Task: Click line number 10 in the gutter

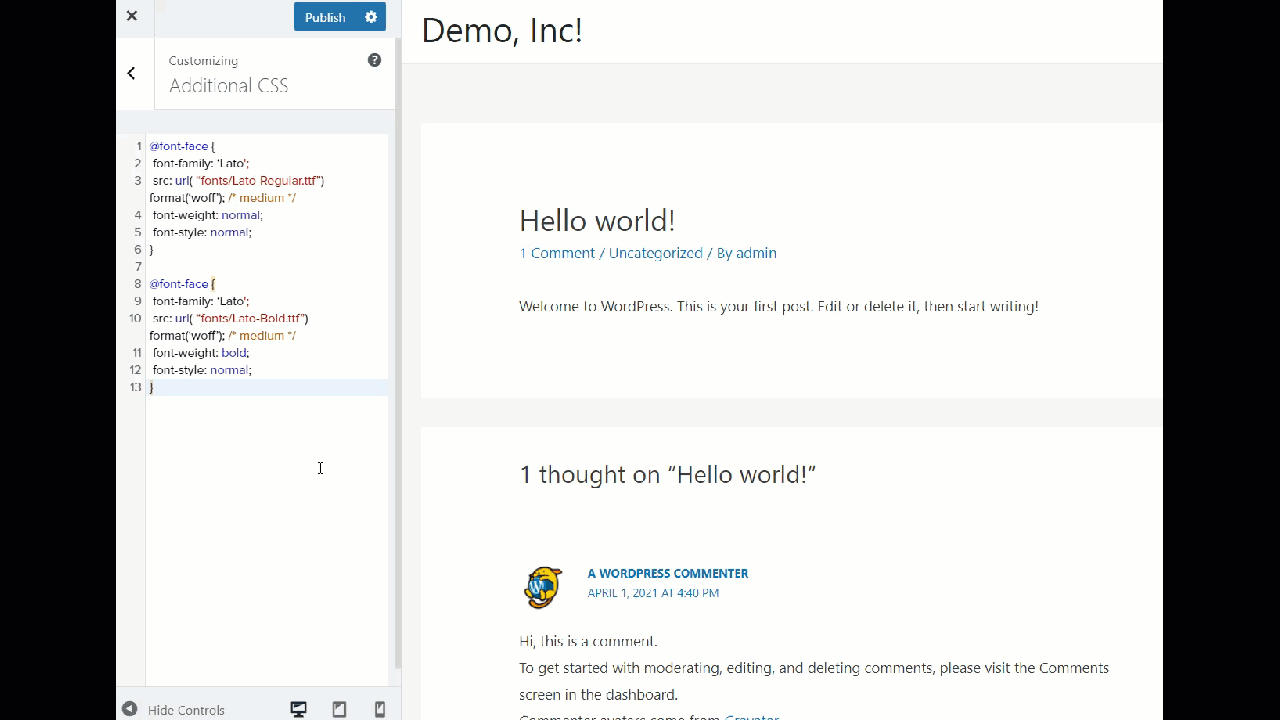Action: [x=135, y=318]
